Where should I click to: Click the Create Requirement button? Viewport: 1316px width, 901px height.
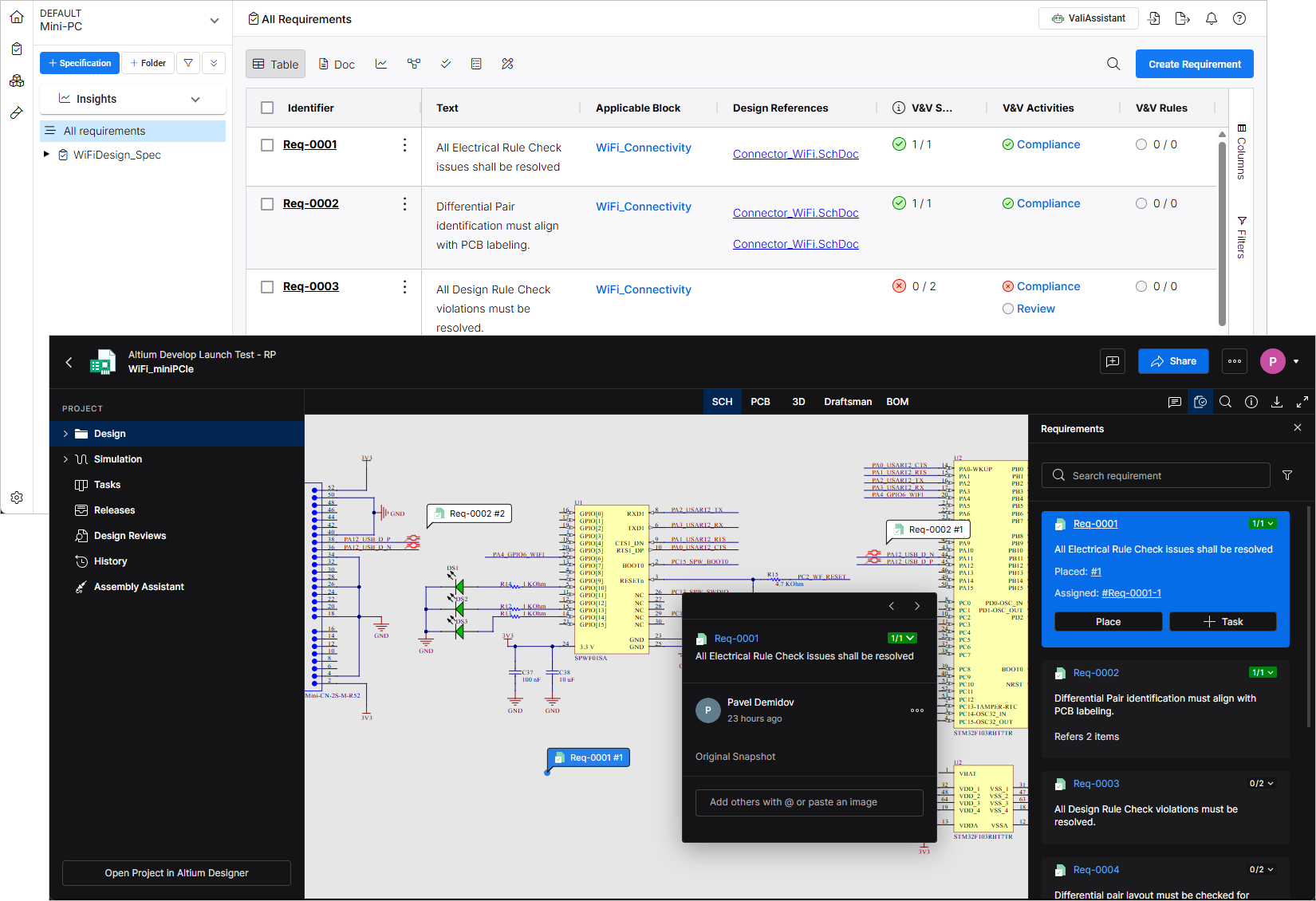(1195, 64)
